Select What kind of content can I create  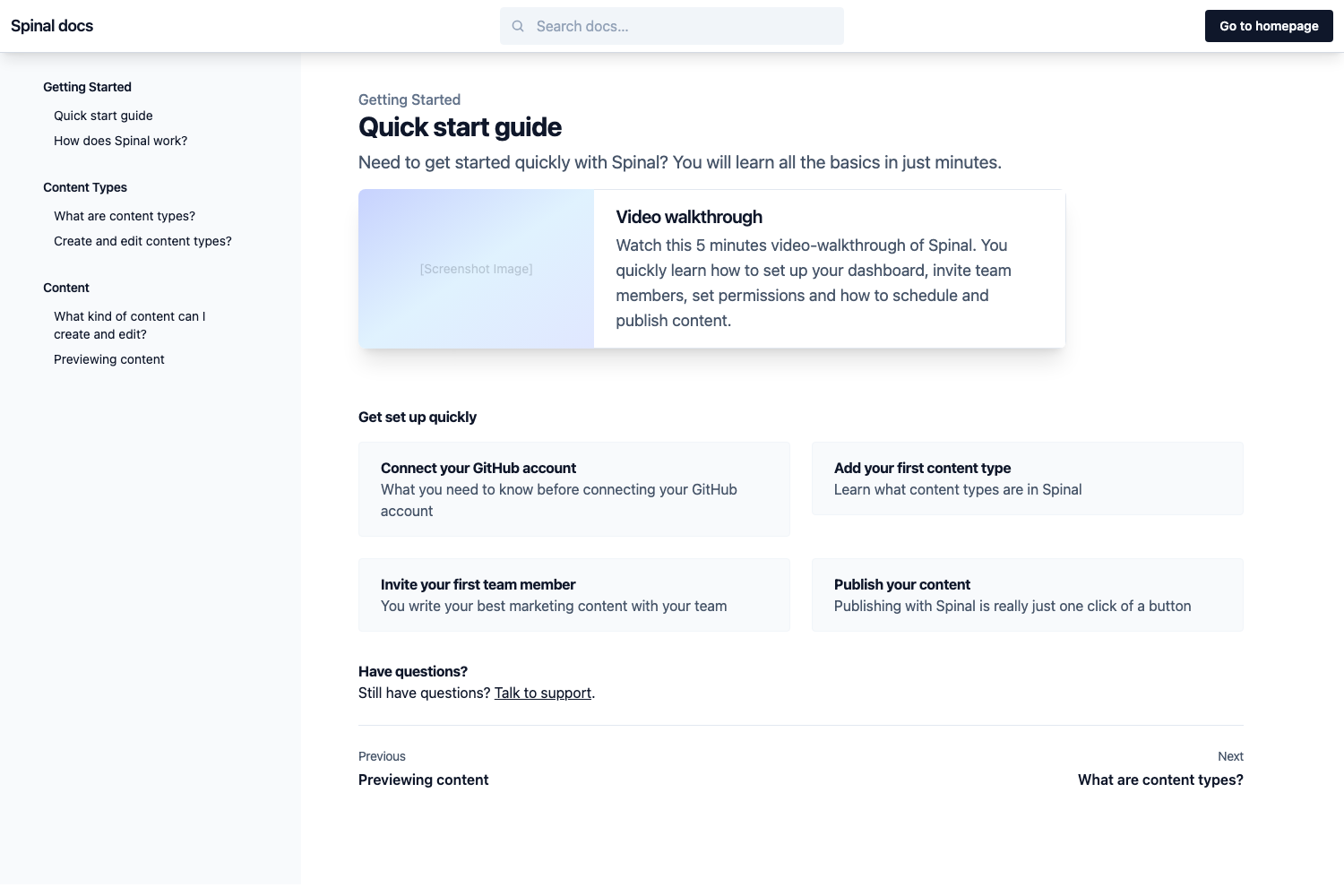pyautogui.click(x=129, y=324)
